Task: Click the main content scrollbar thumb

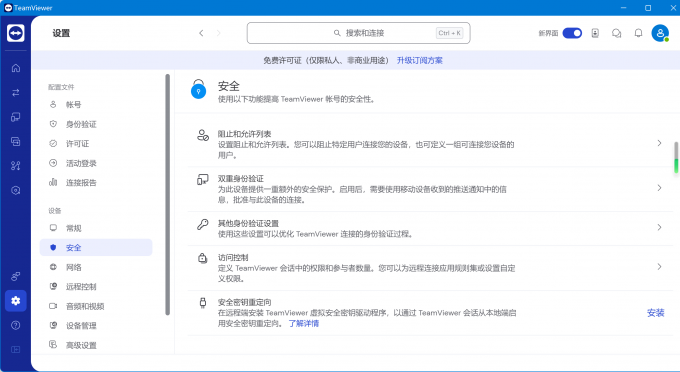Action: pos(676,158)
